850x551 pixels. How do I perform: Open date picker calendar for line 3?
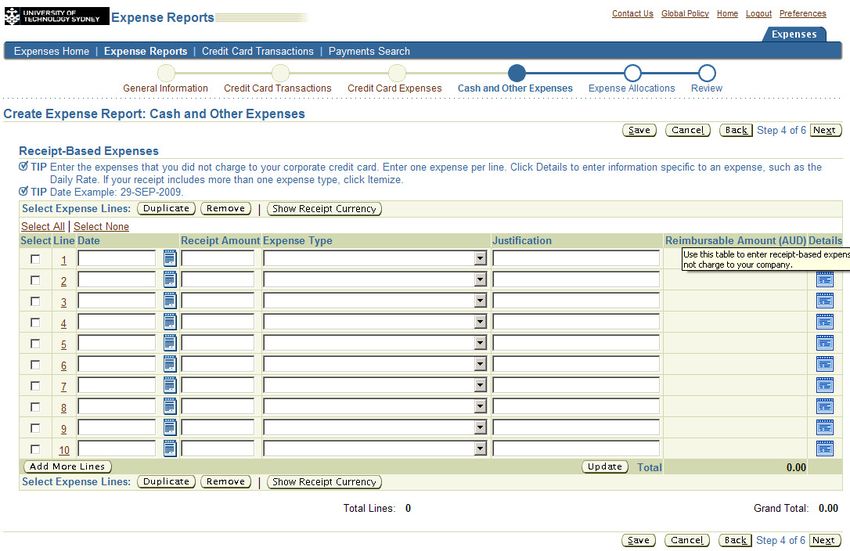pos(170,300)
